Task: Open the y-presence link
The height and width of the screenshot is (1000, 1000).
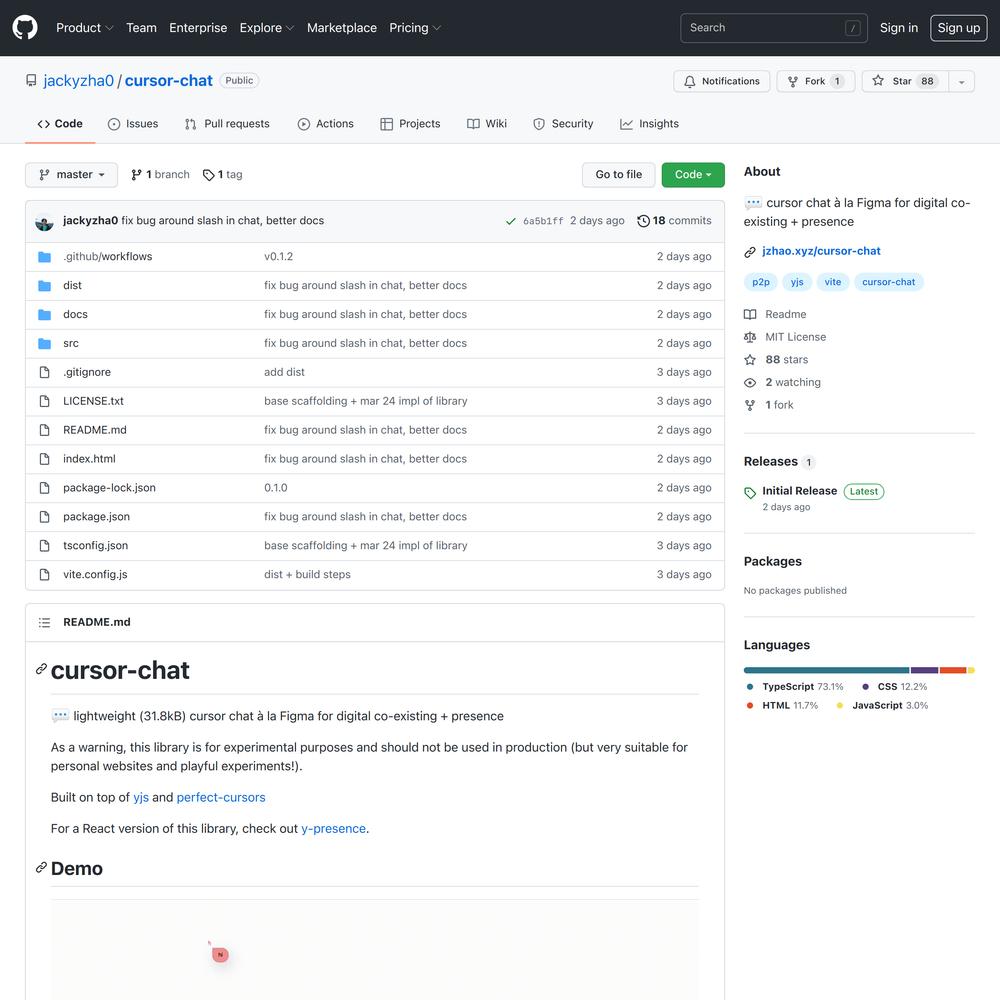Action: 333,828
